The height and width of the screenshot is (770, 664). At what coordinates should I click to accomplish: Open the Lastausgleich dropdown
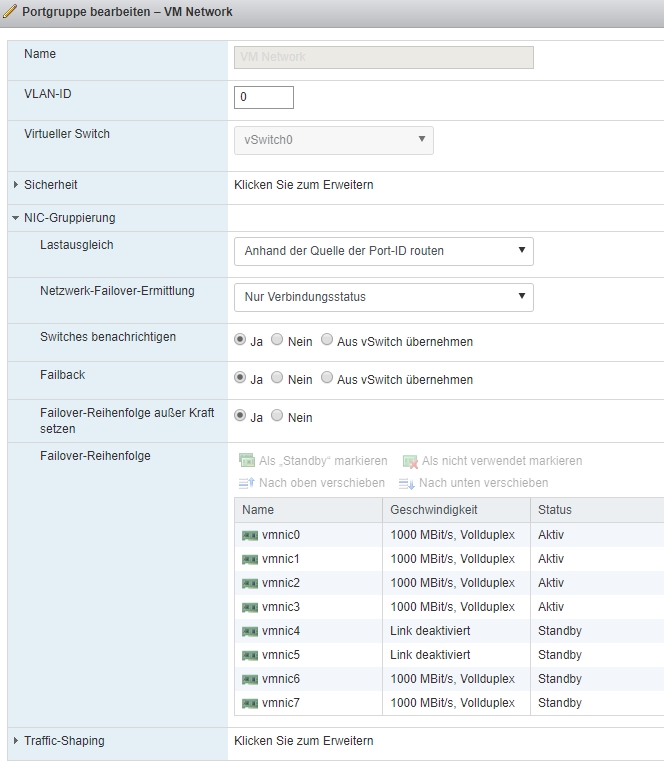(383, 251)
